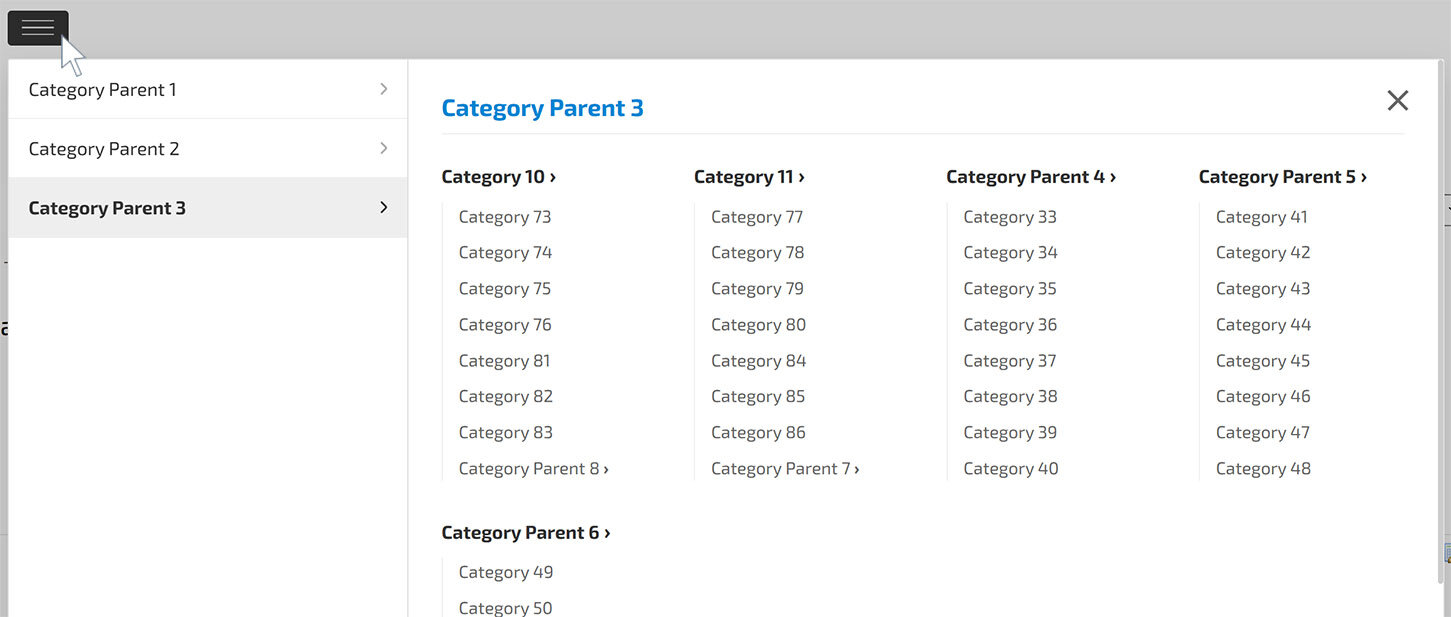
Task: Open the Category Parent 6 heading
Action: click(x=525, y=533)
